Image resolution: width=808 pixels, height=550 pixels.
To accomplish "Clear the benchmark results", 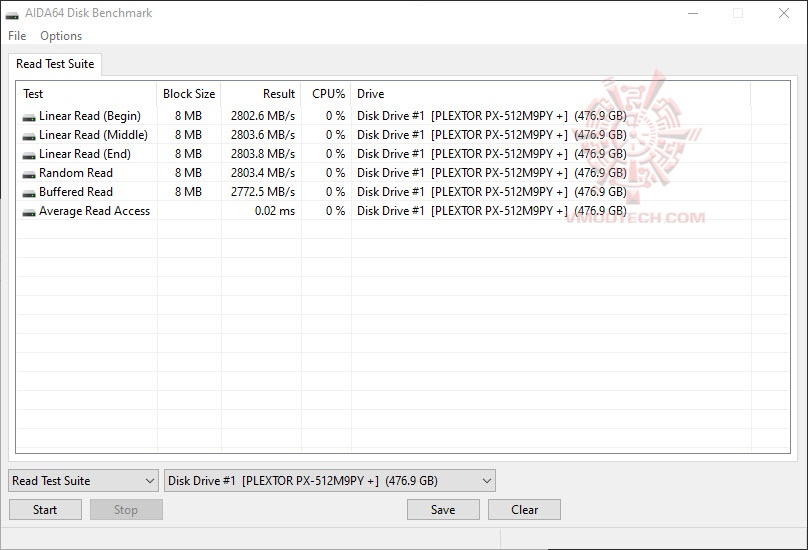I will [525, 510].
